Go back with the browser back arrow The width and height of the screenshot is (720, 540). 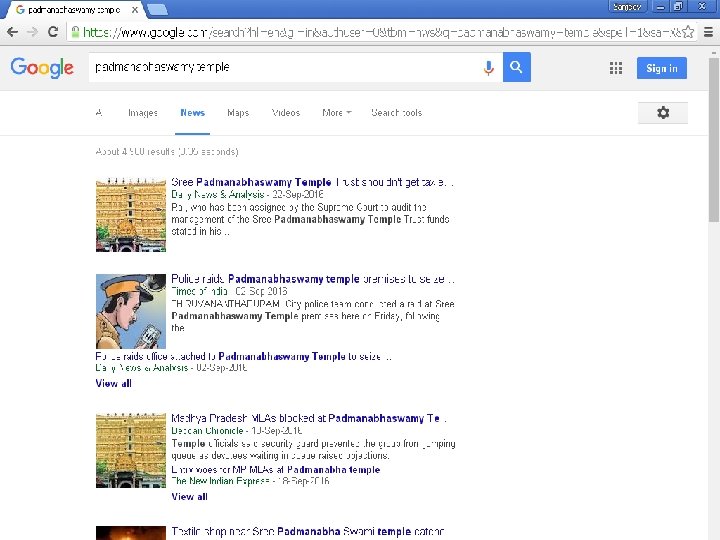click(x=12, y=32)
